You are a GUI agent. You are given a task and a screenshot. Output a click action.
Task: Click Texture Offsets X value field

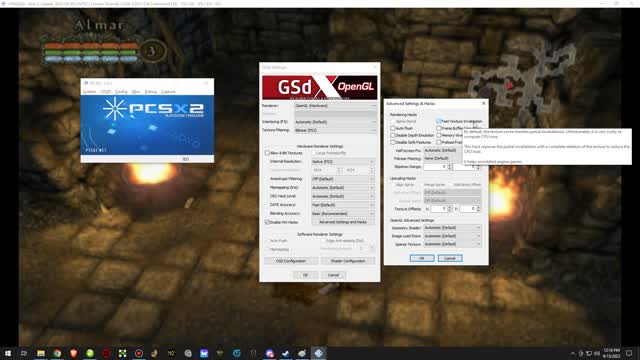click(x=439, y=209)
